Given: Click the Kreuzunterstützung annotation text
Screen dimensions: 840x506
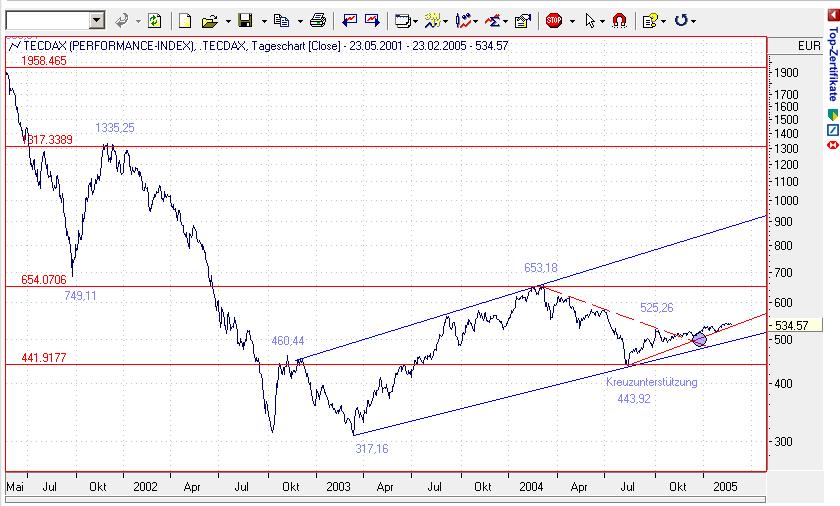Looking at the screenshot, I should (x=651, y=382).
